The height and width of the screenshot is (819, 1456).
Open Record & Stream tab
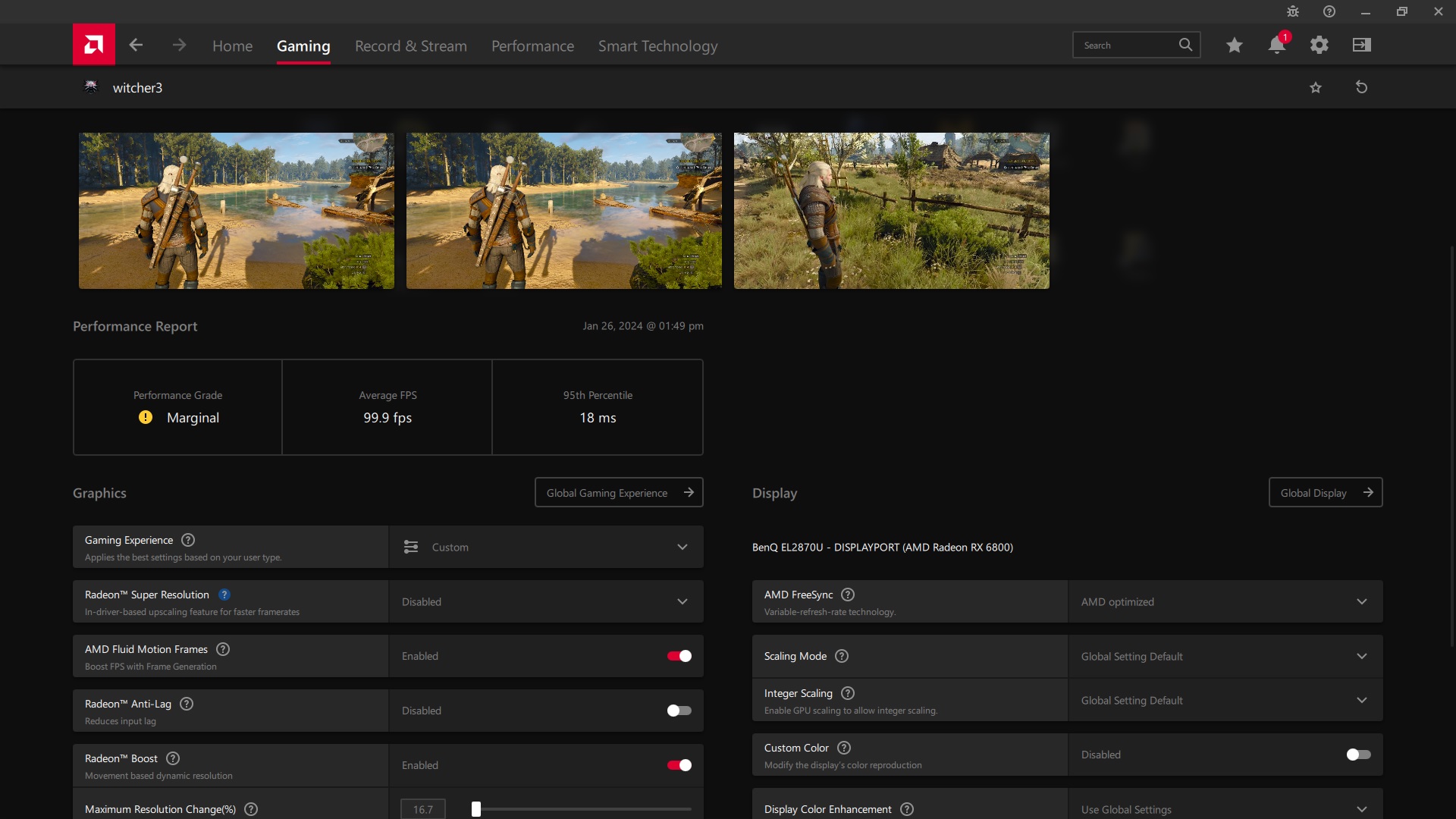click(x=410, y=45)
